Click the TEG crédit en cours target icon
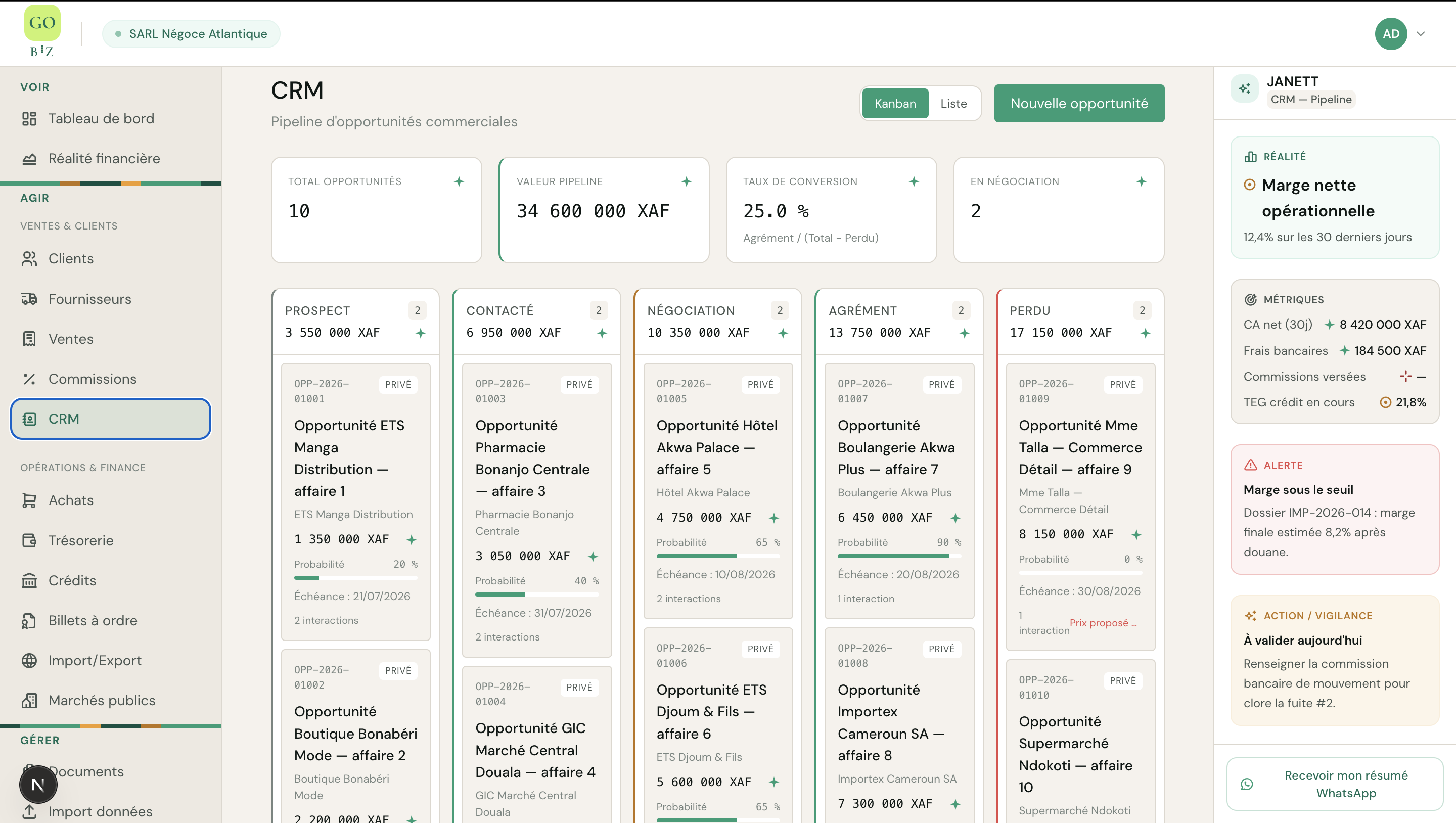This screenshot has width=1456, height=823. 1385,402
